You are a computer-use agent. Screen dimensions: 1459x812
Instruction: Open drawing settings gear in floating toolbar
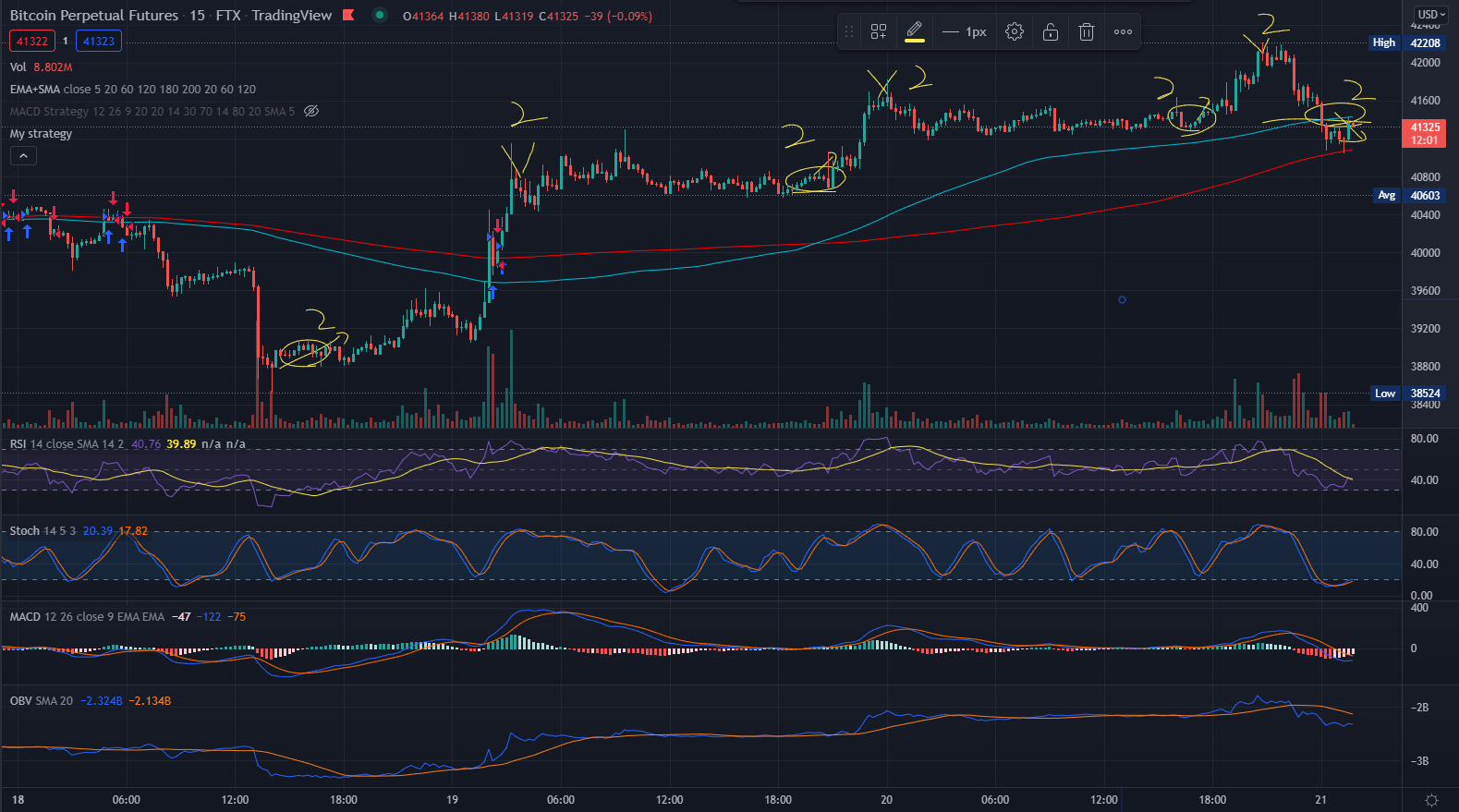tap(1015, 32)
